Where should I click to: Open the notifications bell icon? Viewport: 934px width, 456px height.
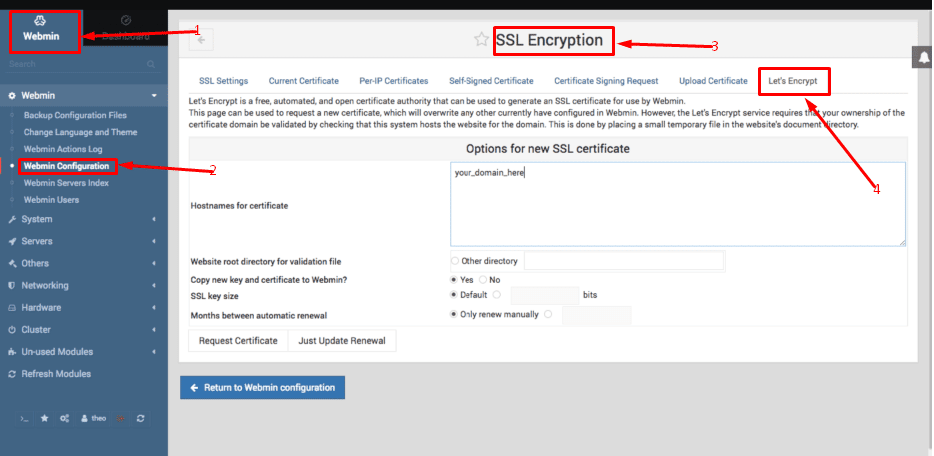[923, 58]
